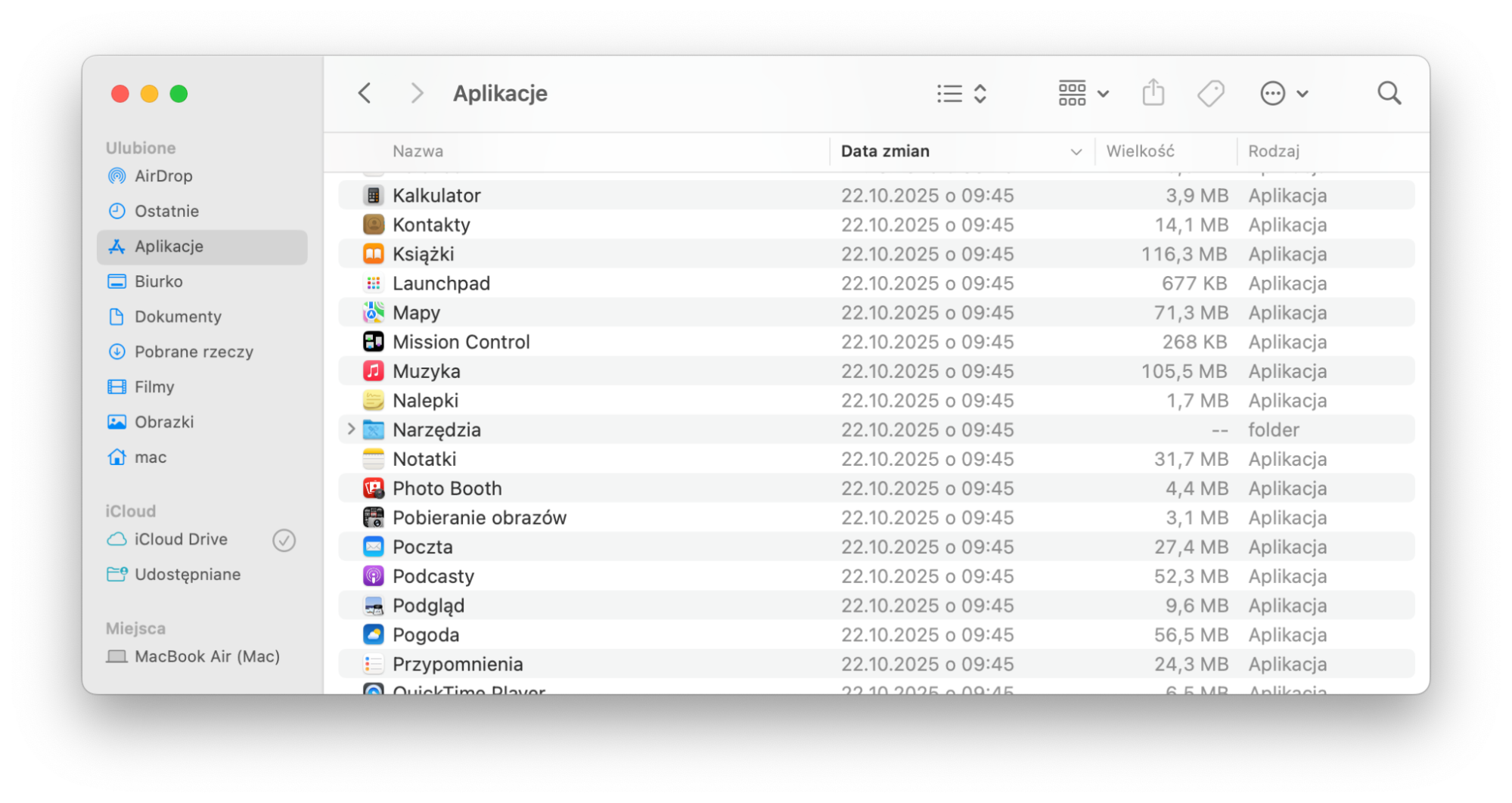This screenshot has width=1512, height=803.
Task: Select the Photo Booth app icon
Action: (373, 488)
